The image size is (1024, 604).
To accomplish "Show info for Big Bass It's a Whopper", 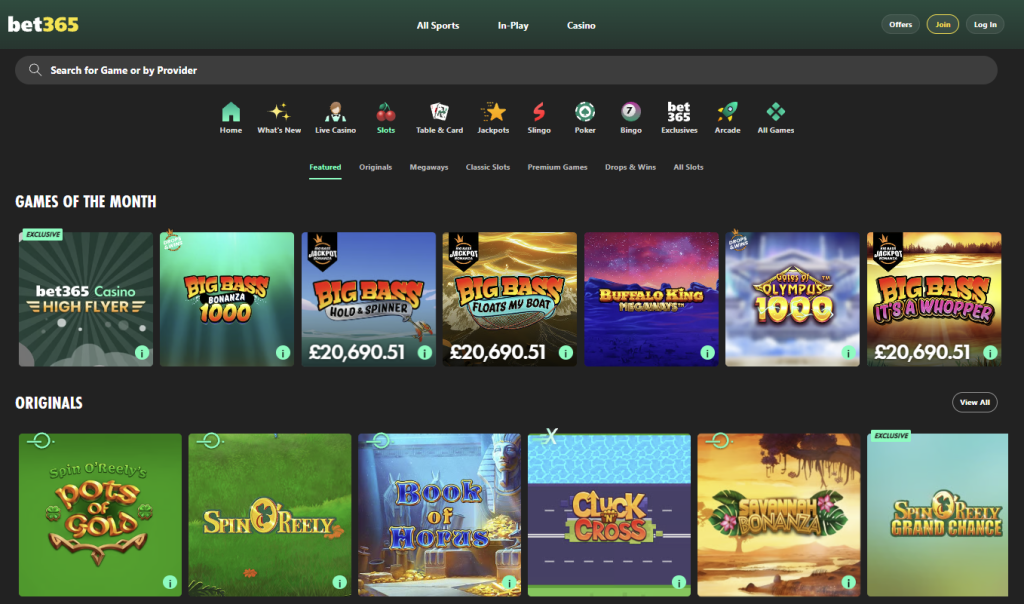I will (x=990, y=353).
